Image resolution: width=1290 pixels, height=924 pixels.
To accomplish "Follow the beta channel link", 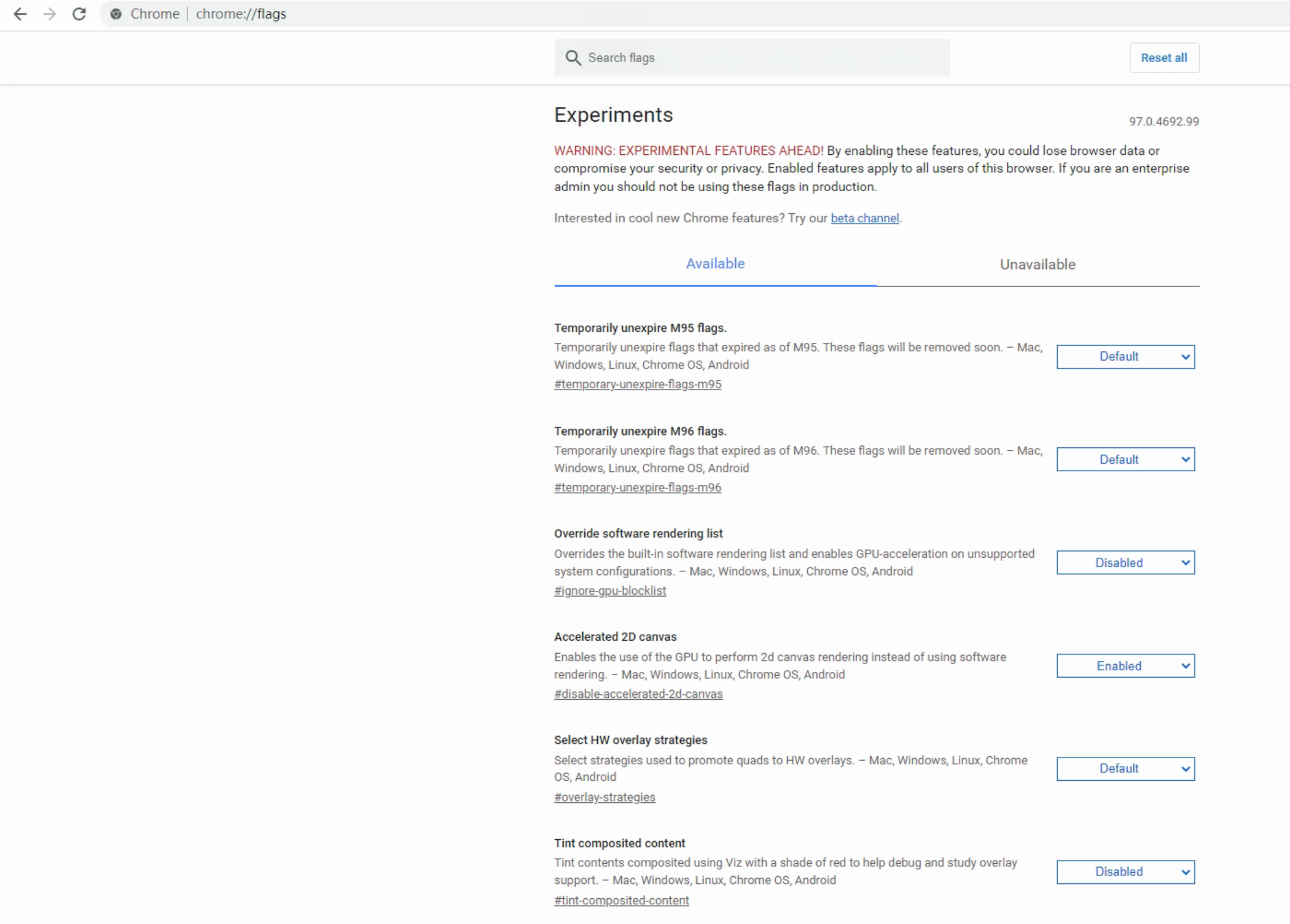I will pyautogui.click(x=864, y=218).
